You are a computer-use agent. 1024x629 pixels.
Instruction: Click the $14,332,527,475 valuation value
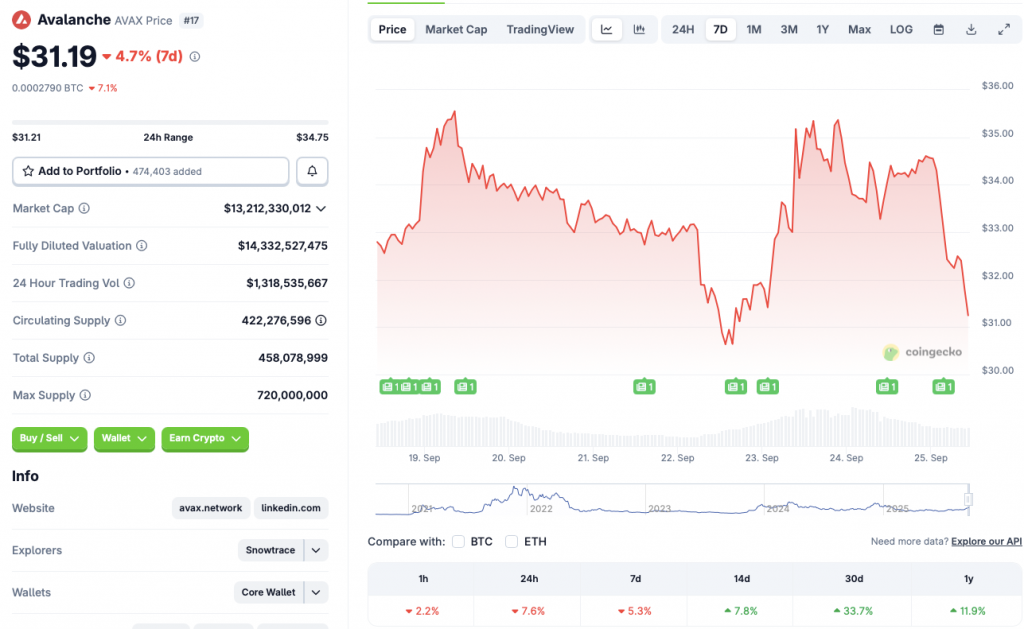point(283,246)
